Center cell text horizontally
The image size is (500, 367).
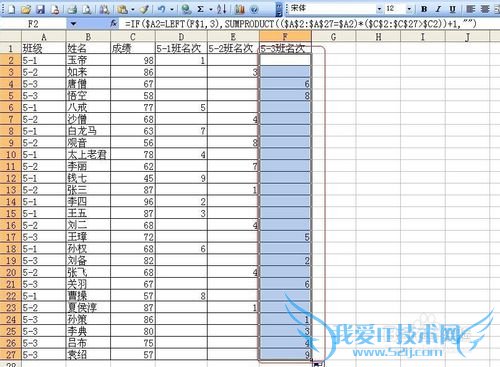pos(485,9)
